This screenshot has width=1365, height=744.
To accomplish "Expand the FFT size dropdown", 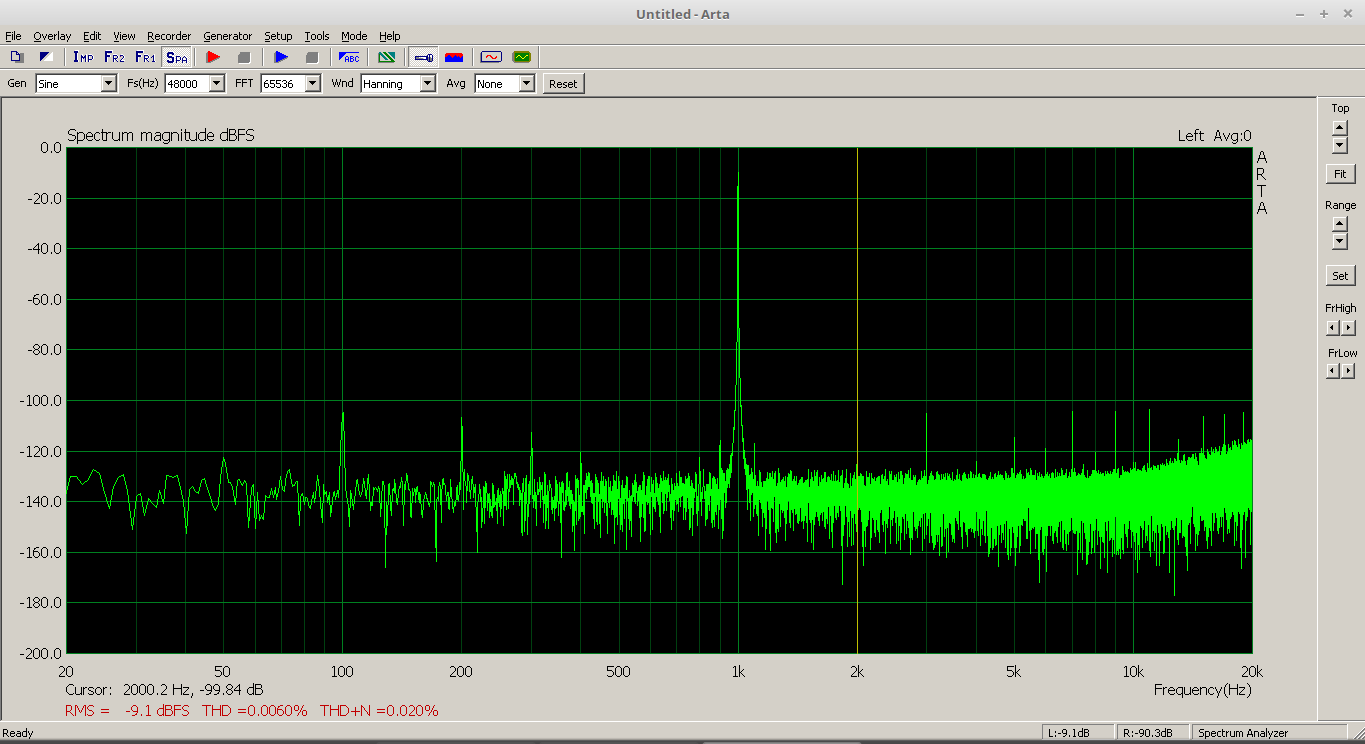I will (312, 84).
